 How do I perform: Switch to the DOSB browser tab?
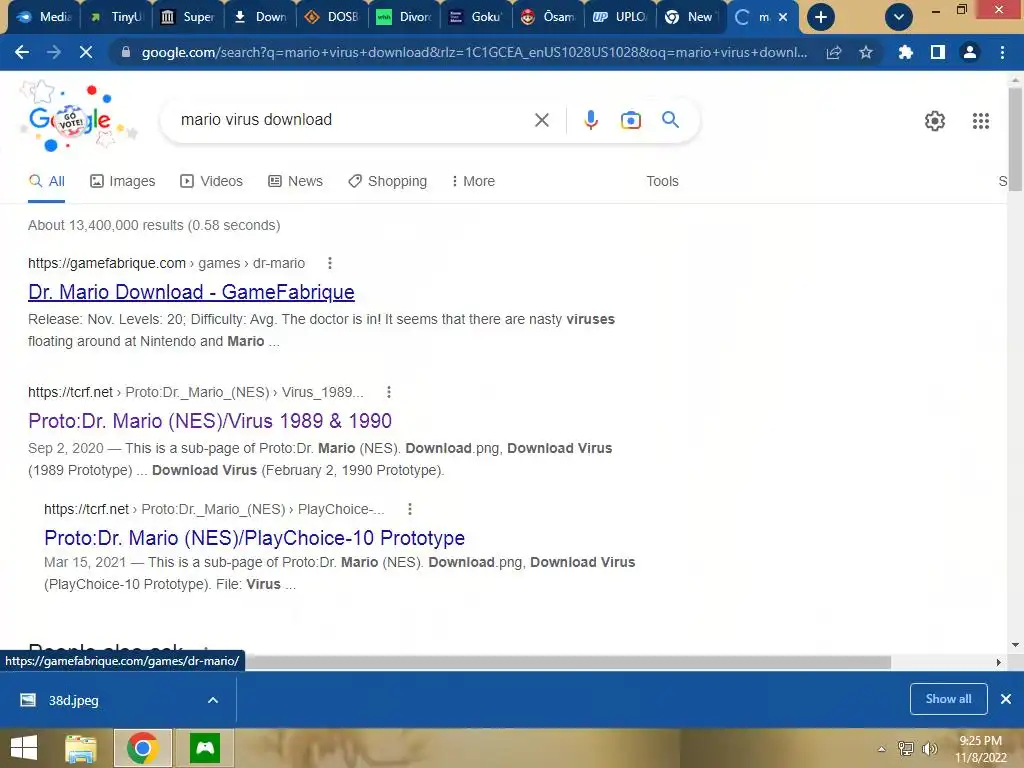pos(332,17)
